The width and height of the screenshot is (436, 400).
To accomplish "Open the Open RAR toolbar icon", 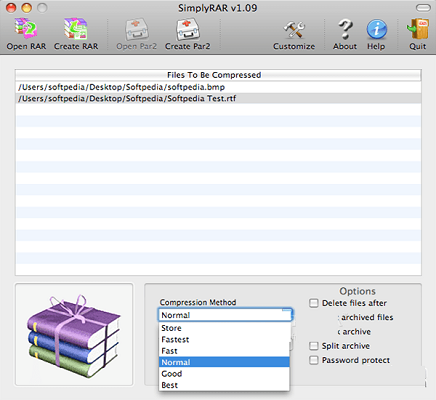I will 26,29.
